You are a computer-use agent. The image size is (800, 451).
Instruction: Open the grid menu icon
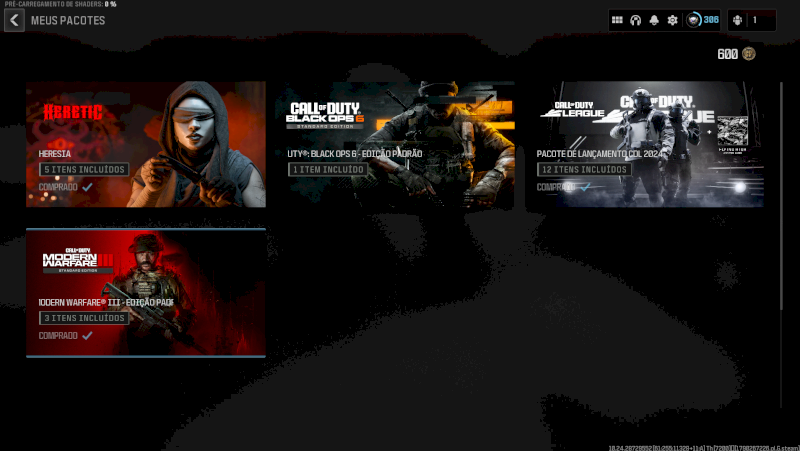coord(617,20)
